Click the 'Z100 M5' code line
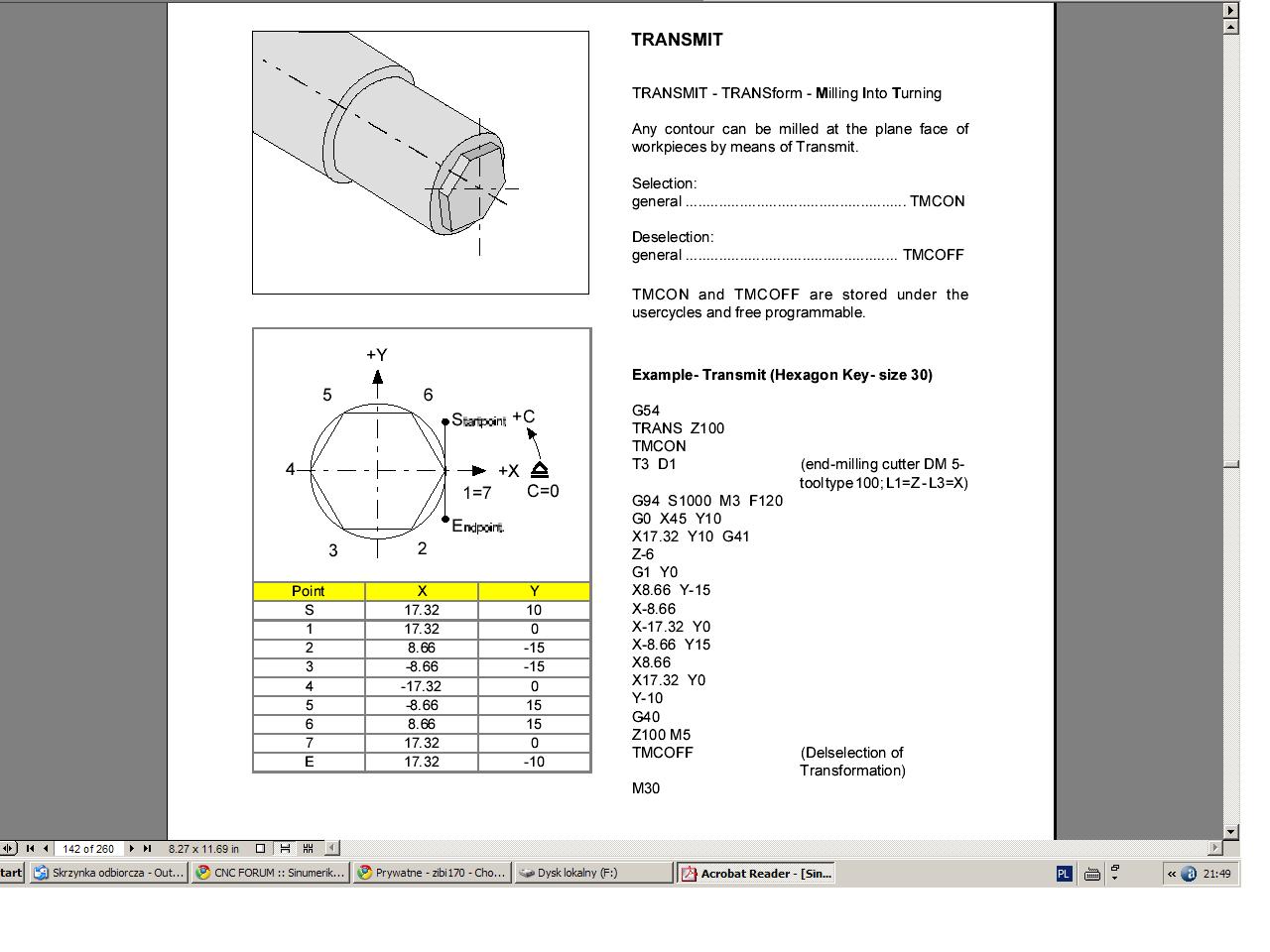This screenshot has height=952, width=1270. coord(662,735)
